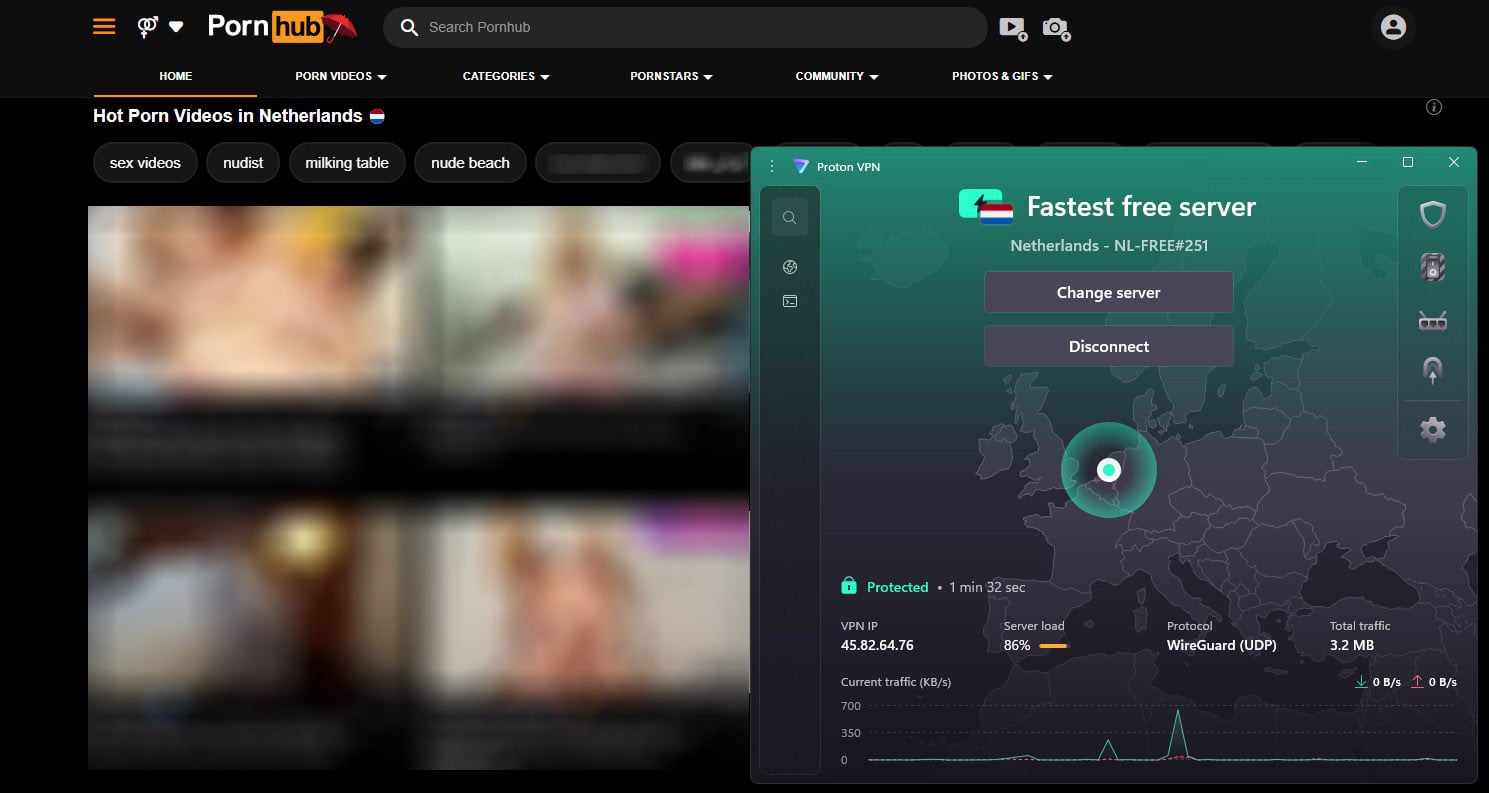Select the Proton VPN logo in title bar

click(800, 166)
